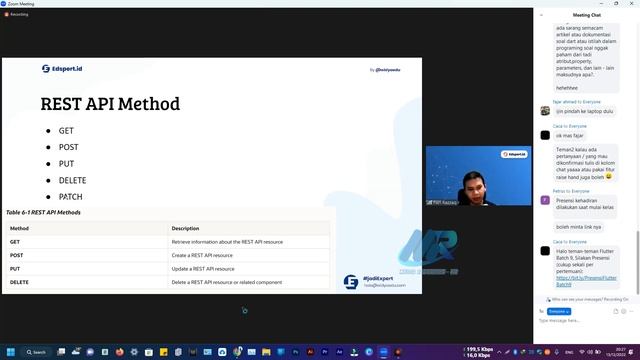Click the 'boleh minta link nya' message

578,227
